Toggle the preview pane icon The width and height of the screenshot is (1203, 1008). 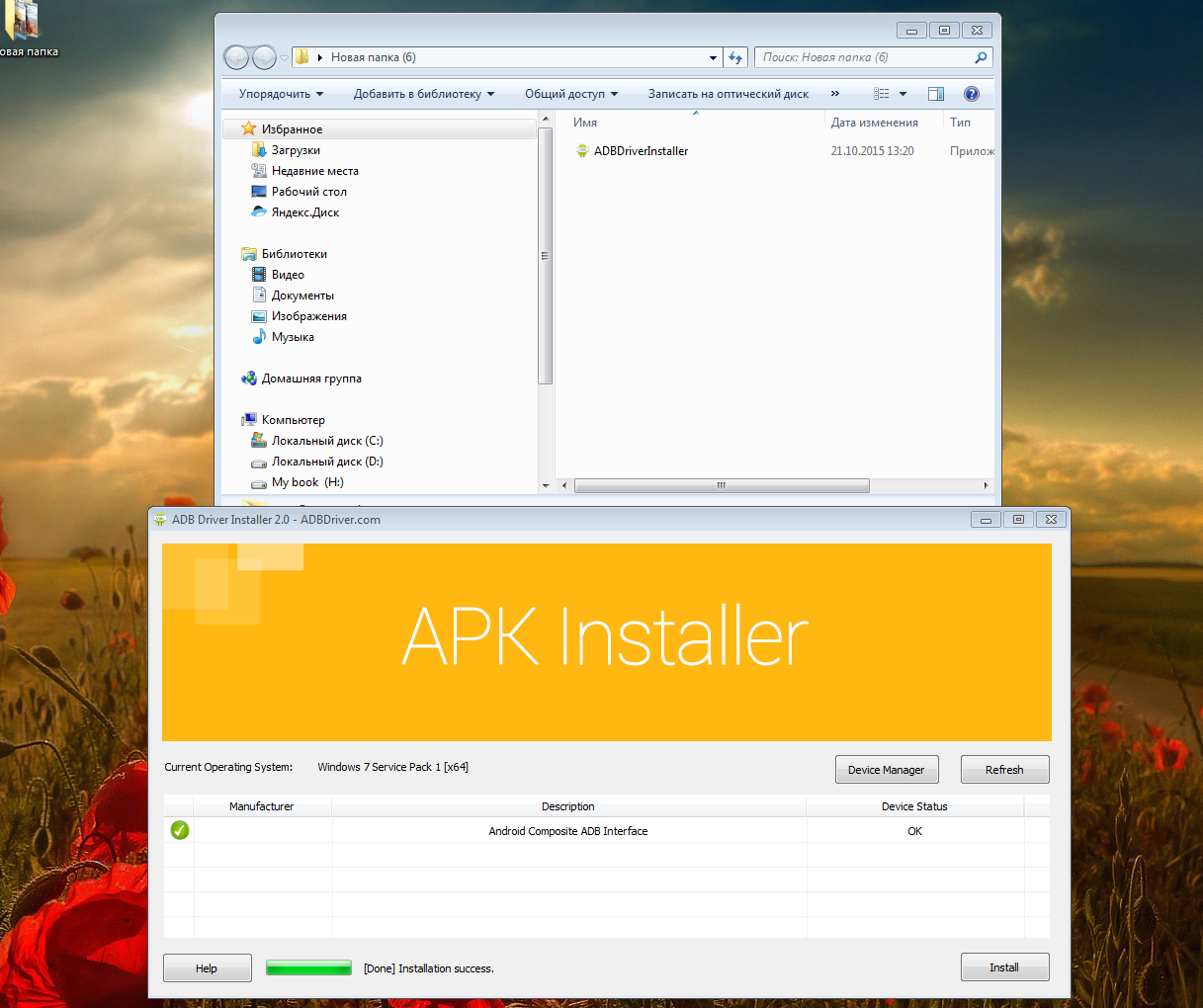point(935,94)
